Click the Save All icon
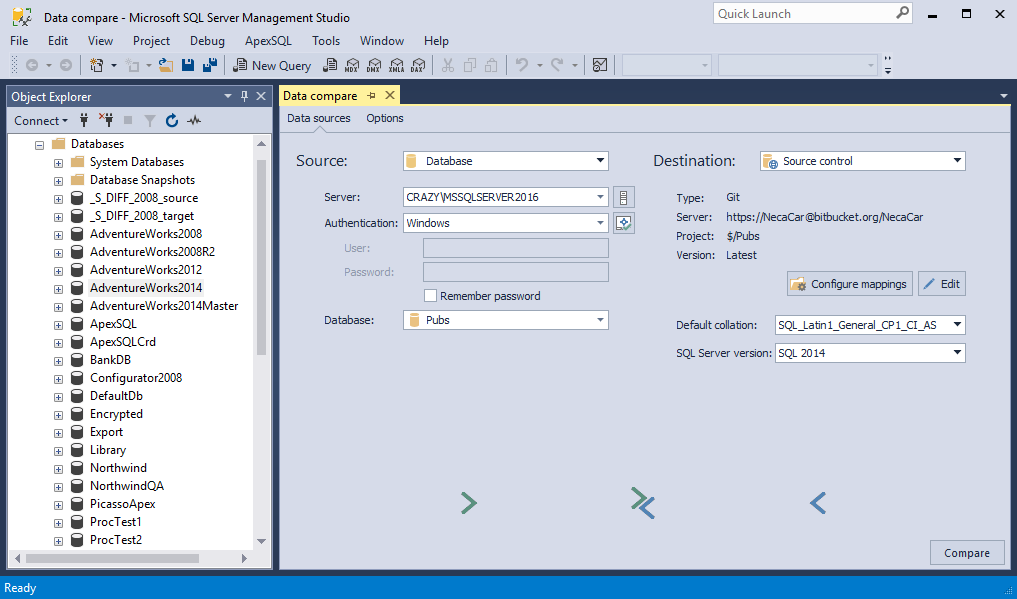This screenshot has height=599, width=1017. pyautogui.click(x=209, y=65)
